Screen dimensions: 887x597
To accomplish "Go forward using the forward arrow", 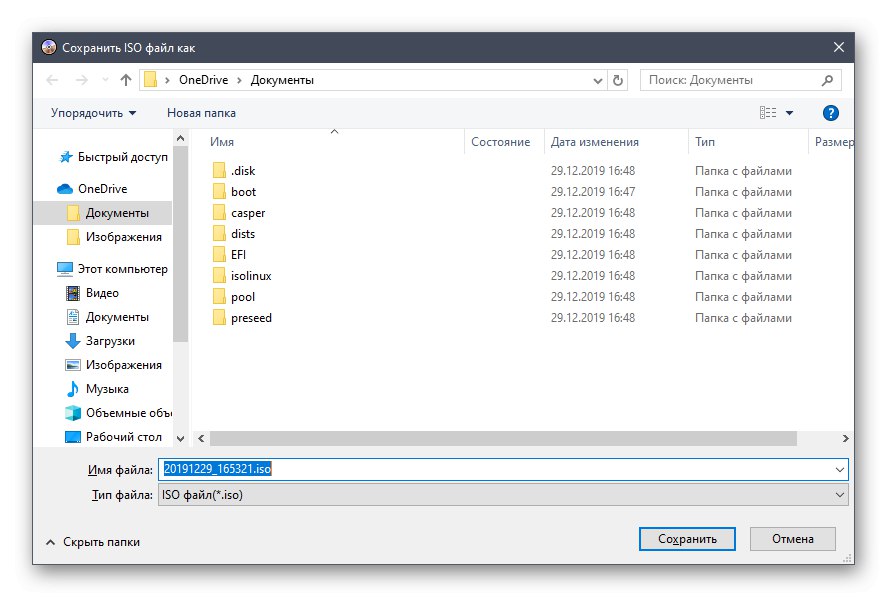I will coord(81,80).
